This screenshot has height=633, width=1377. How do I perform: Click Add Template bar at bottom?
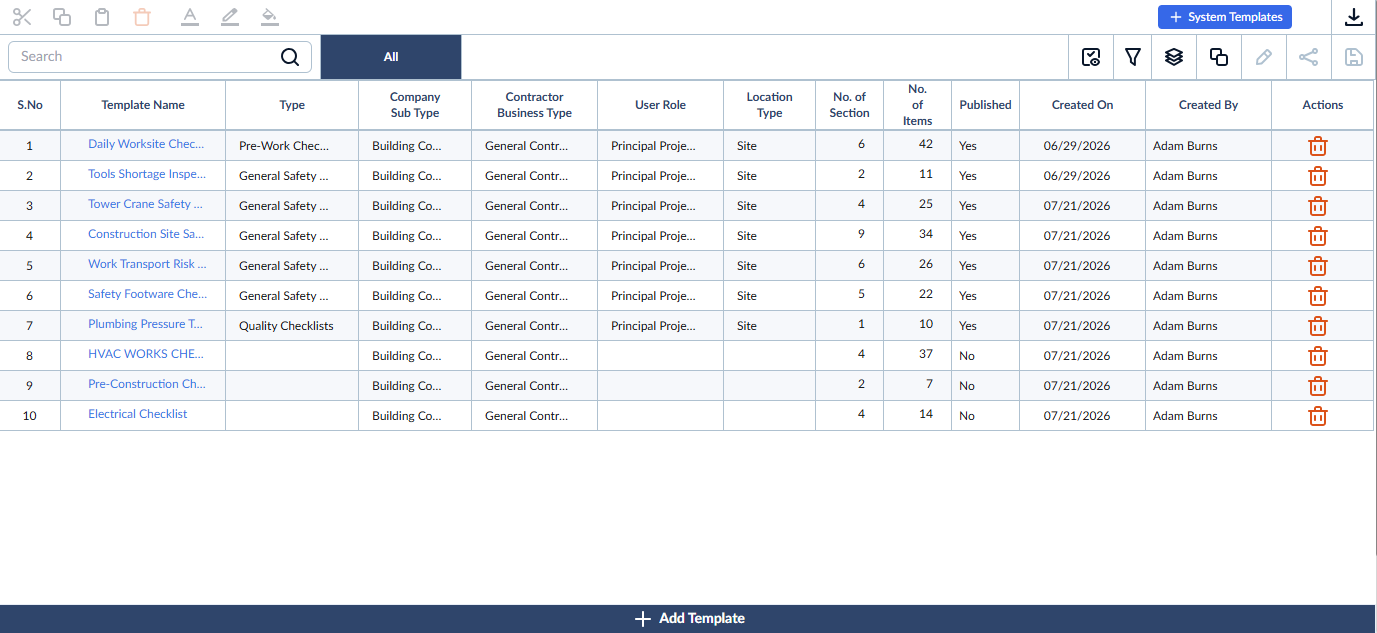coord(688,619)
